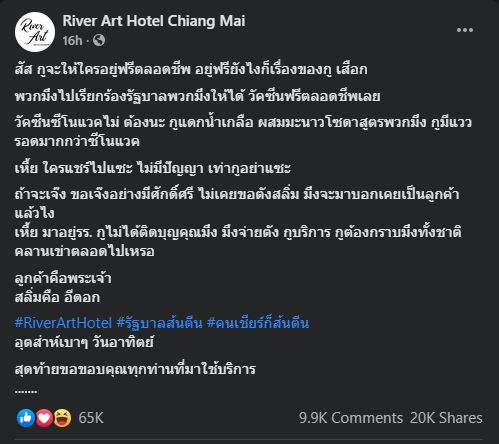The height and width of the screenshot is (444, 499).
Task: Click the สลิ่มคือ อีดอก line
Action: pyautogui.click(x=57, y=297)
